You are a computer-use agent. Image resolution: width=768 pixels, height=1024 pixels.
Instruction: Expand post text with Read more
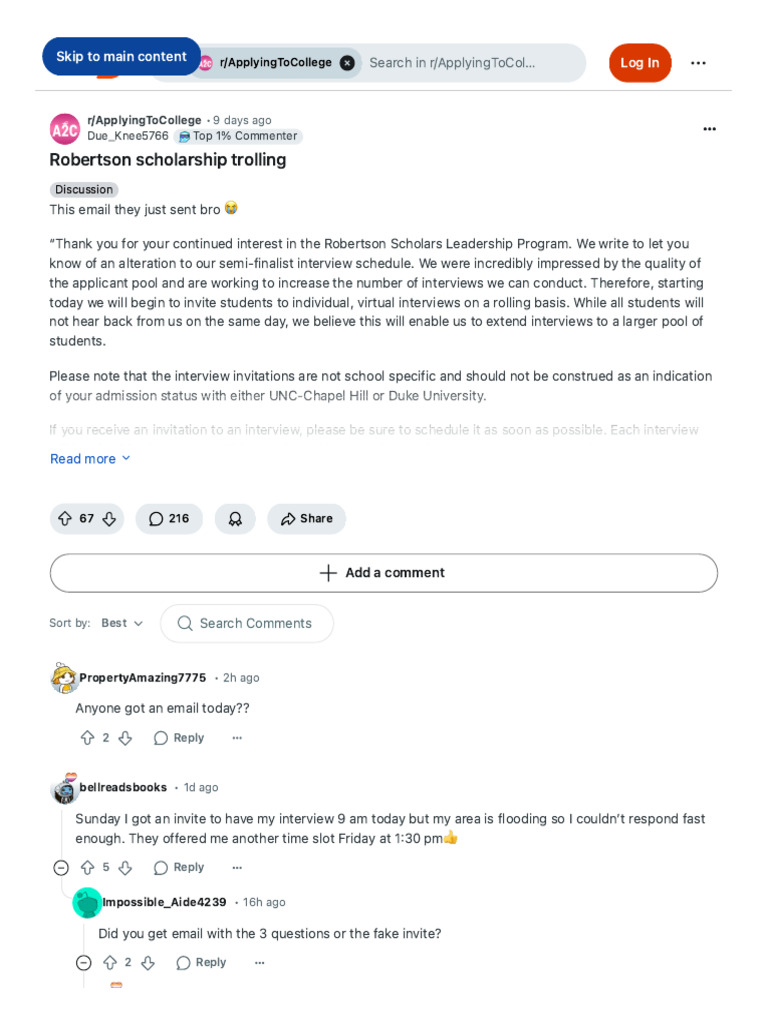coord(90,459)
